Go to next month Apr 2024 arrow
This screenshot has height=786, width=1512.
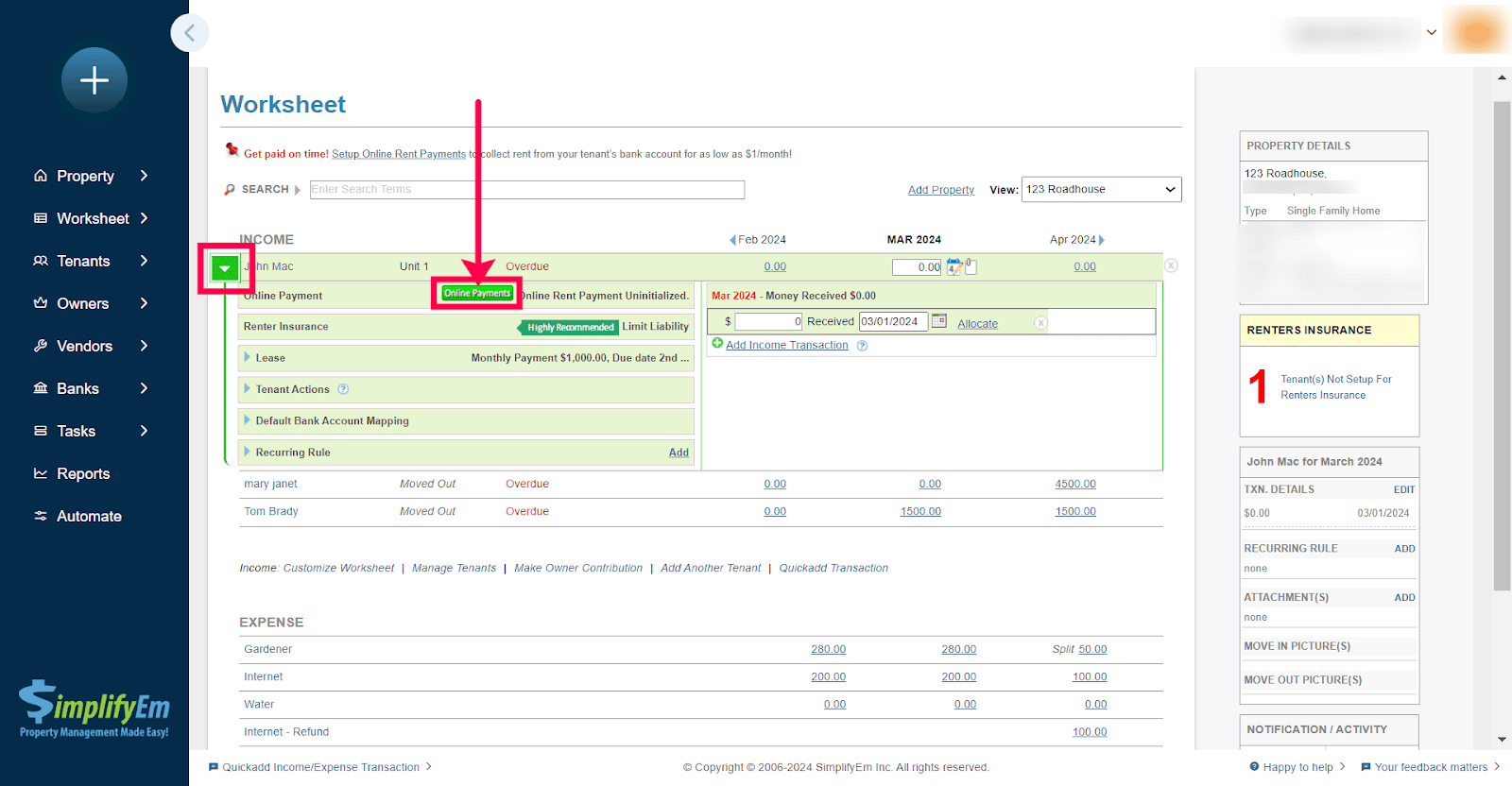click(1102, 240)
